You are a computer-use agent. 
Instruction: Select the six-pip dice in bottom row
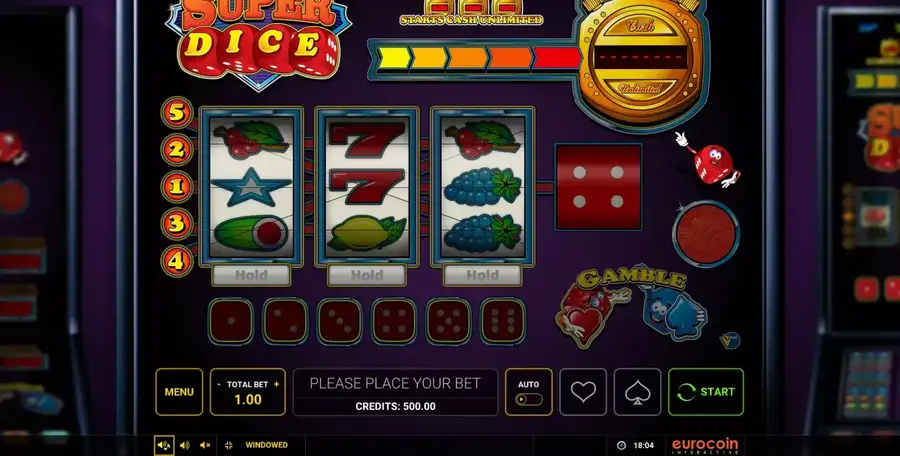503,321
